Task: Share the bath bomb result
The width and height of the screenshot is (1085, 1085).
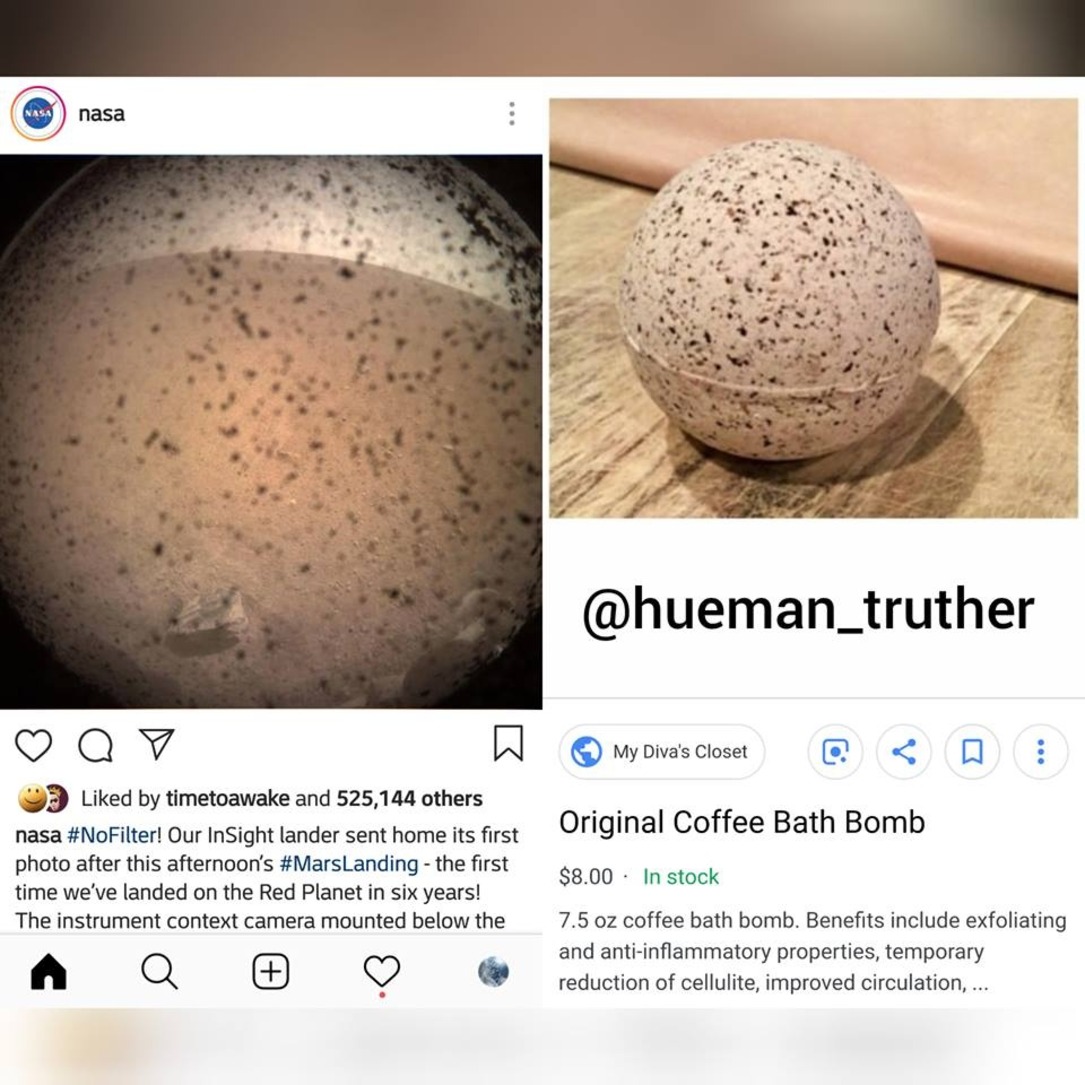Action: point(904,751)
